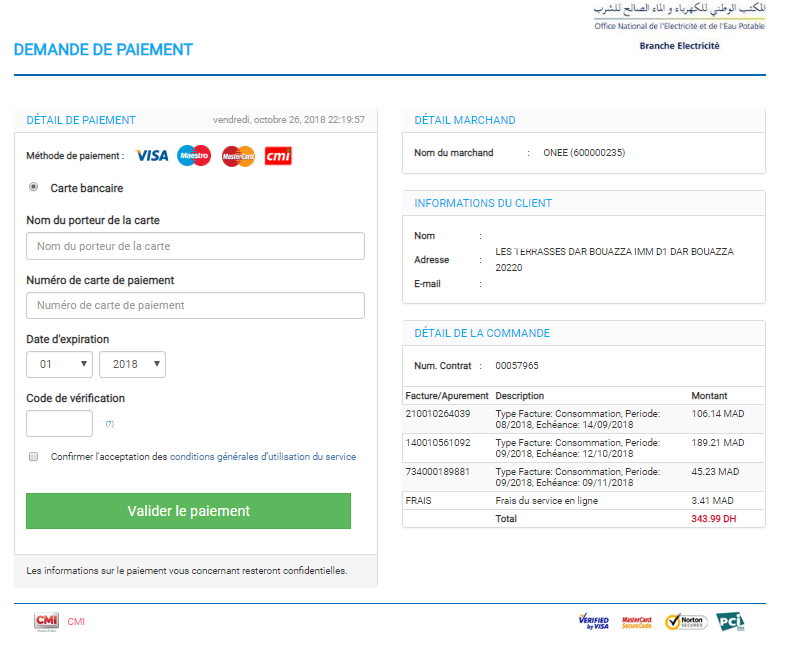Click the verification code help (?) icon
Image resolution: width=787 pixels, height=646 pixels.
click(110, 424)
